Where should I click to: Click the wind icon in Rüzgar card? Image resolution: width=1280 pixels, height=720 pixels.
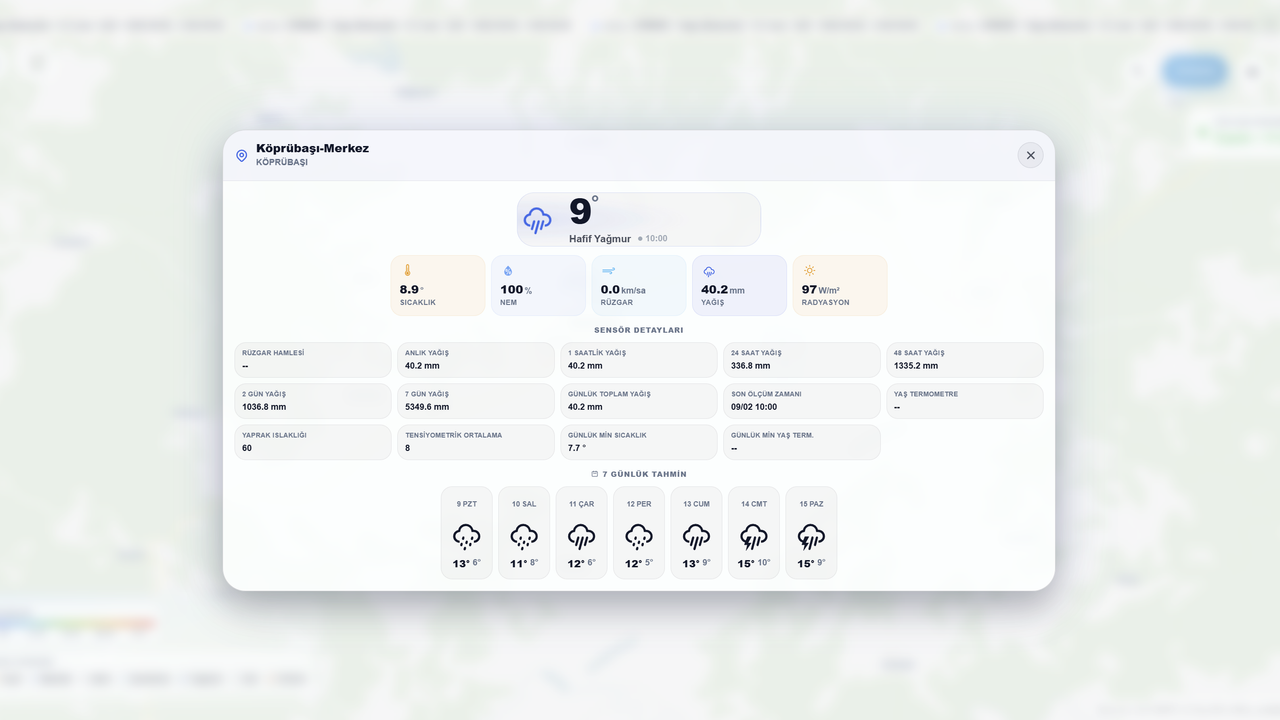(x=608, y=271)
